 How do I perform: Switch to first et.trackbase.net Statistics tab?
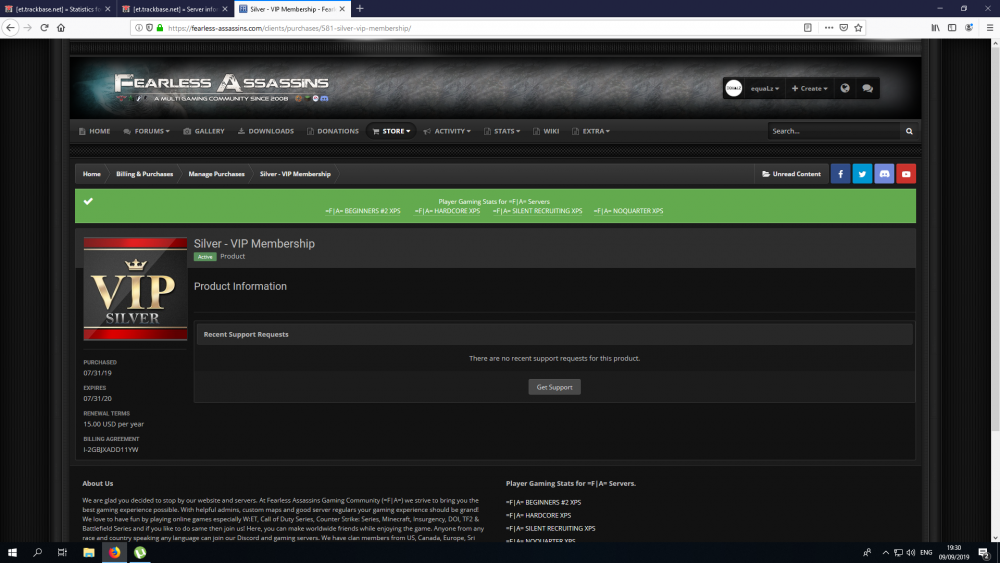[57, 9]
